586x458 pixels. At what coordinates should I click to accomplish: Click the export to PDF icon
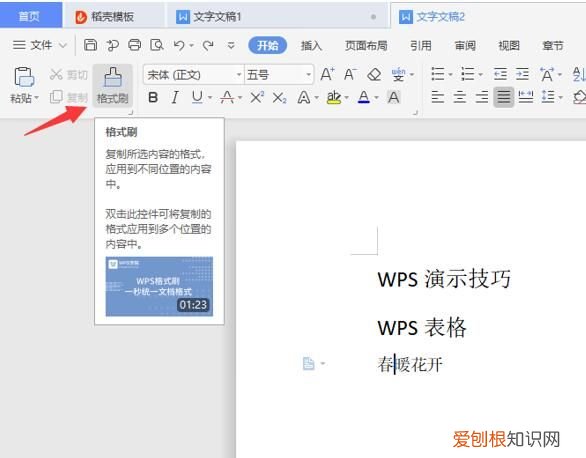[x=112, y=45]
